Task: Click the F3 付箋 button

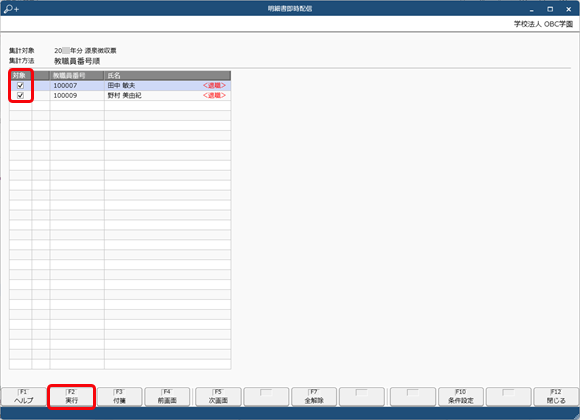Action: point(119,397)
